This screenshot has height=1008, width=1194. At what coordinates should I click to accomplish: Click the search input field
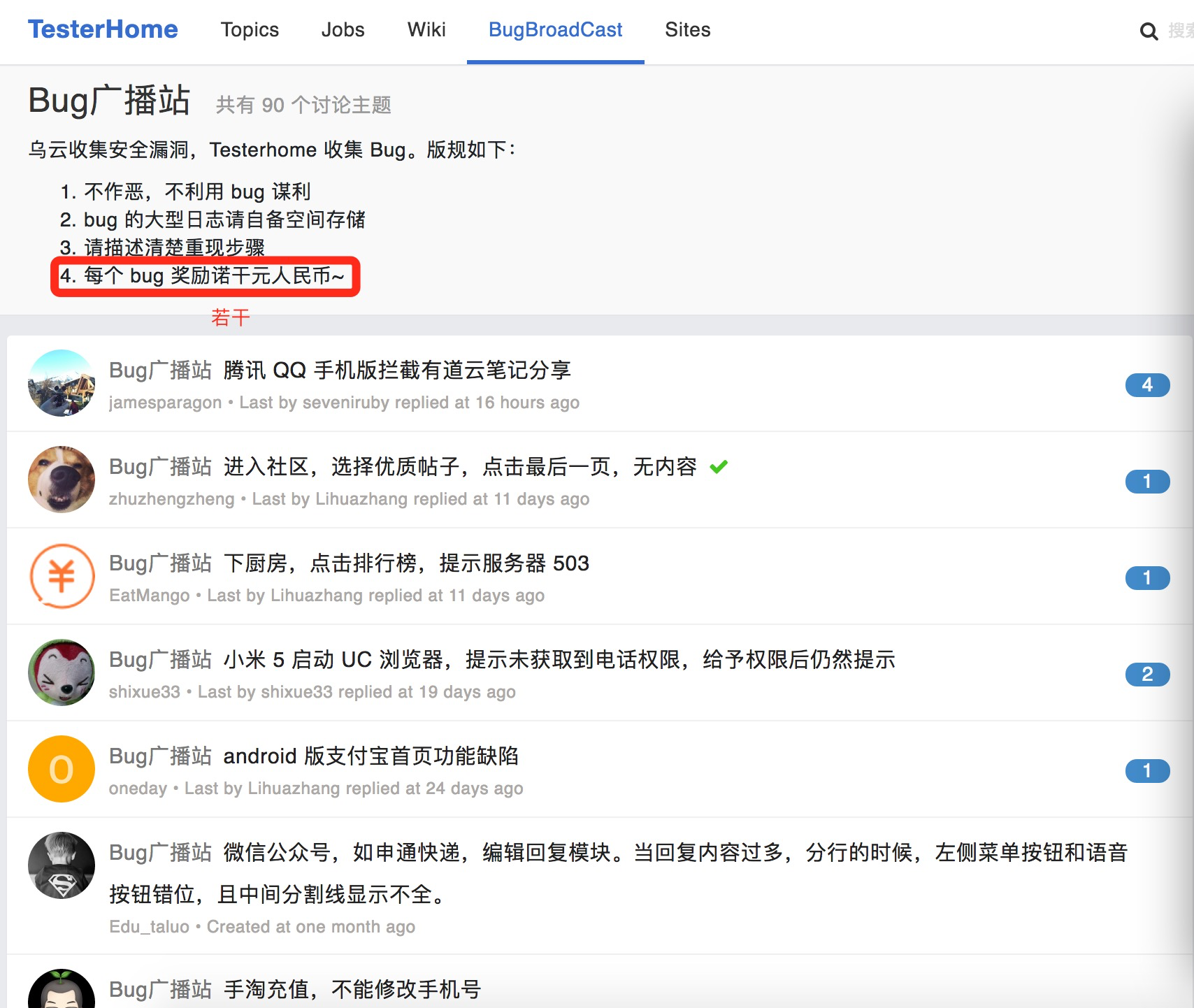(x=1180, y=31)
